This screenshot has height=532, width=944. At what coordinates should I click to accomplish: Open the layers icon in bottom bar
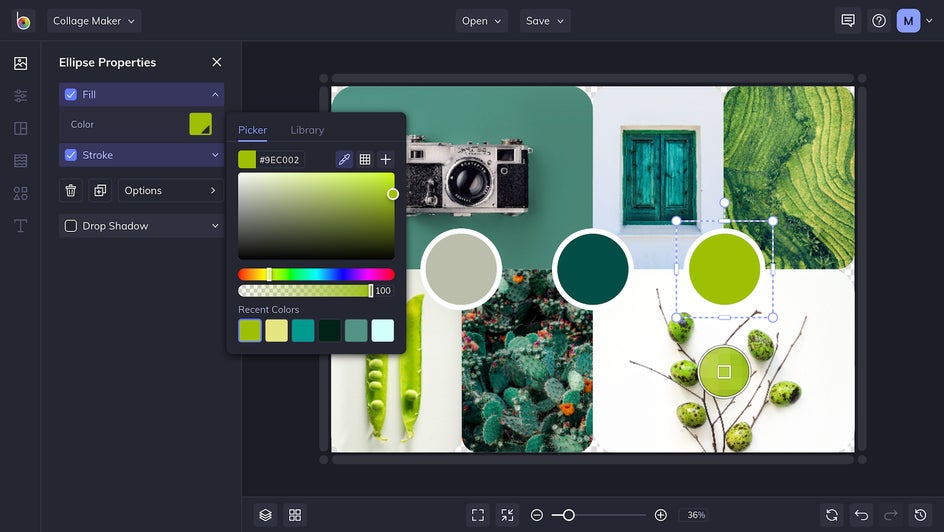265,515
